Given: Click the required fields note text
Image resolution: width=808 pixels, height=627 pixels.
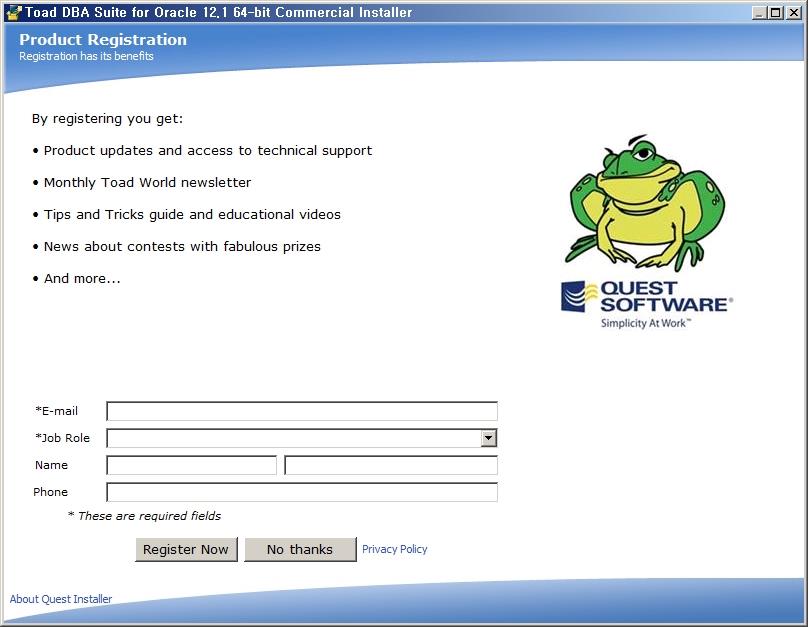Looking at the screenshot, I should point(144,516).
